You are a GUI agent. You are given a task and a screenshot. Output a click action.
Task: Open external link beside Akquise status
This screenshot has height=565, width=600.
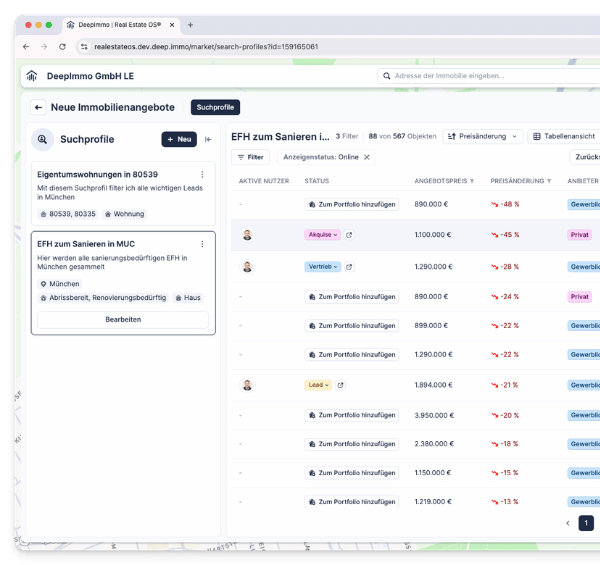[x=349, y=235]
